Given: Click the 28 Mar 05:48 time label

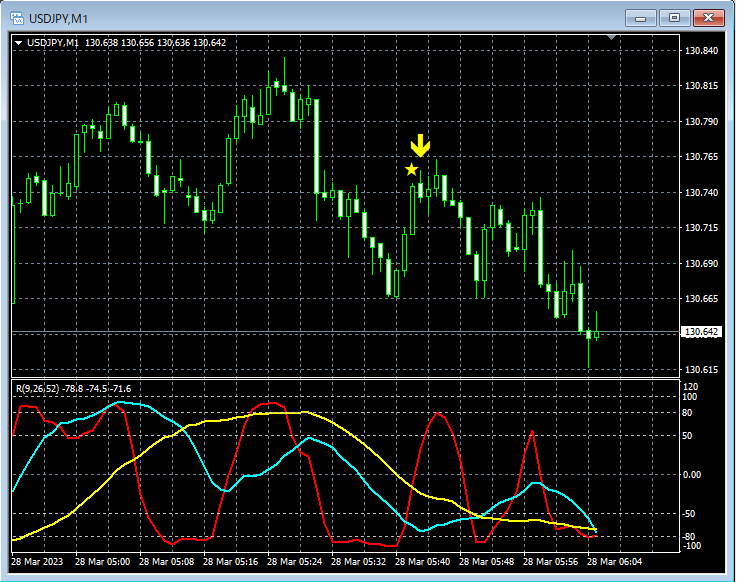Looking at the screenshot, I should point(486,562).
